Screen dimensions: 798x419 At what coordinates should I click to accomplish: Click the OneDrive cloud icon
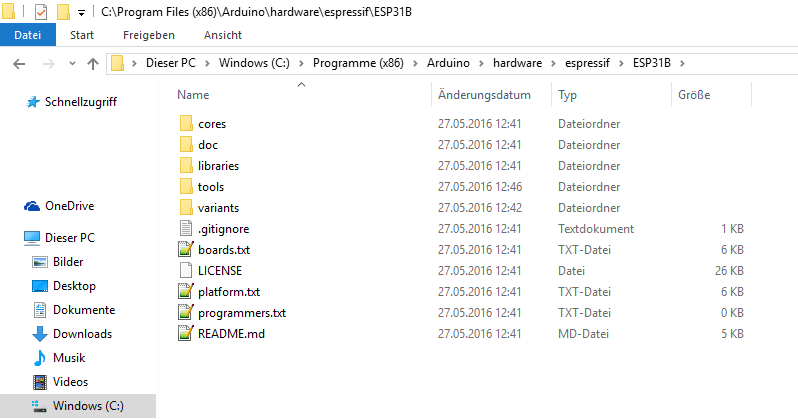pyautogui.click(x=32, y=206)
